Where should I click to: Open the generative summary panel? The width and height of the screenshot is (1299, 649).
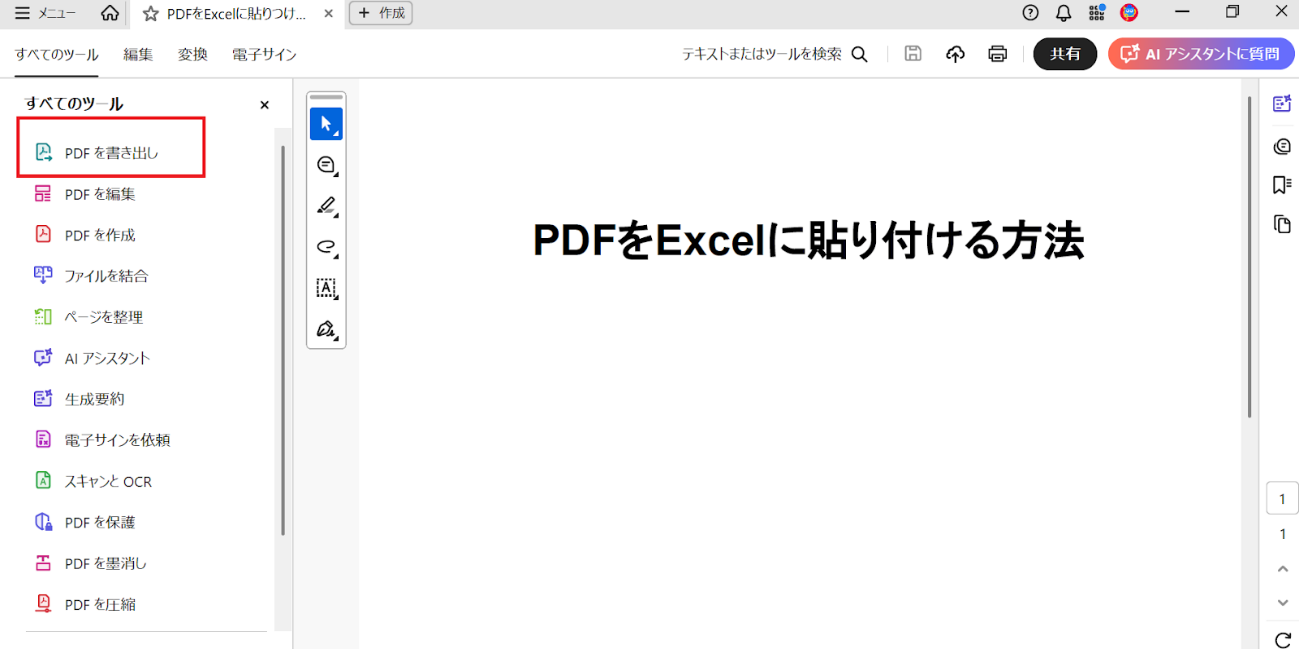(x=1282, y=102)
